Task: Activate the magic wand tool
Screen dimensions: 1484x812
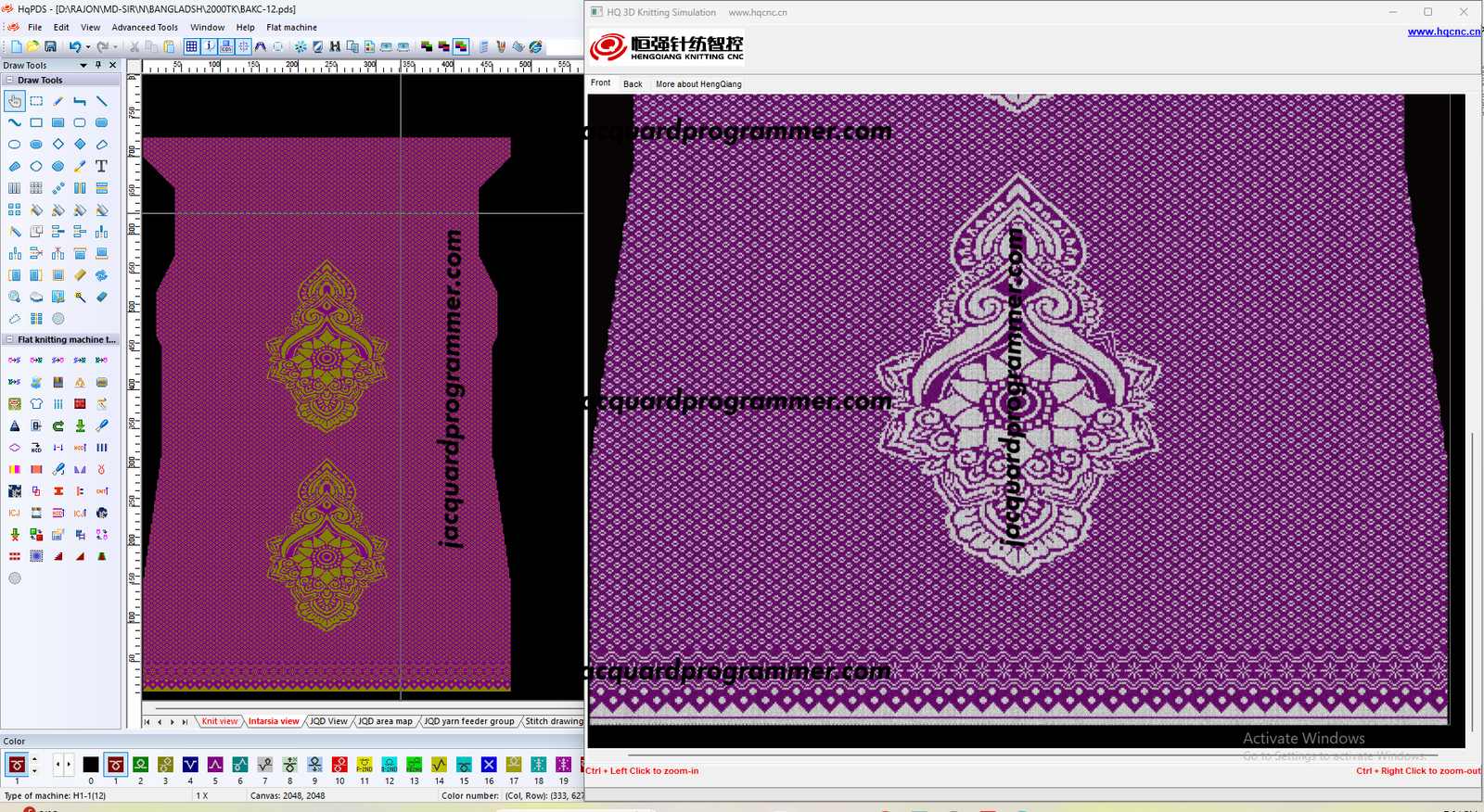Action: click(80, 298)
